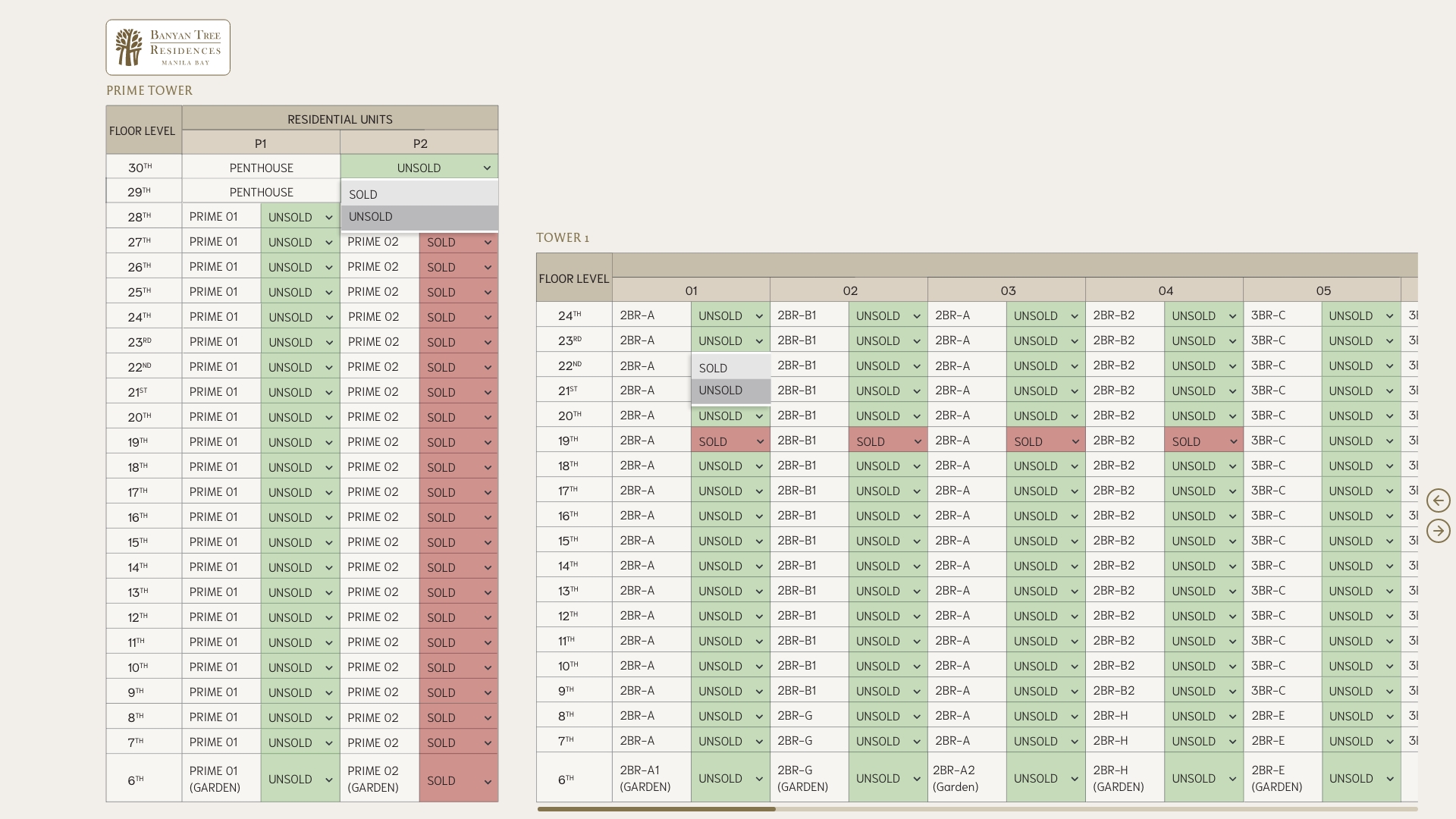Select SOLD in Prime Tower P2 dropdown
This screenshot has width=1456, height=819.
(x=419, y=194)
